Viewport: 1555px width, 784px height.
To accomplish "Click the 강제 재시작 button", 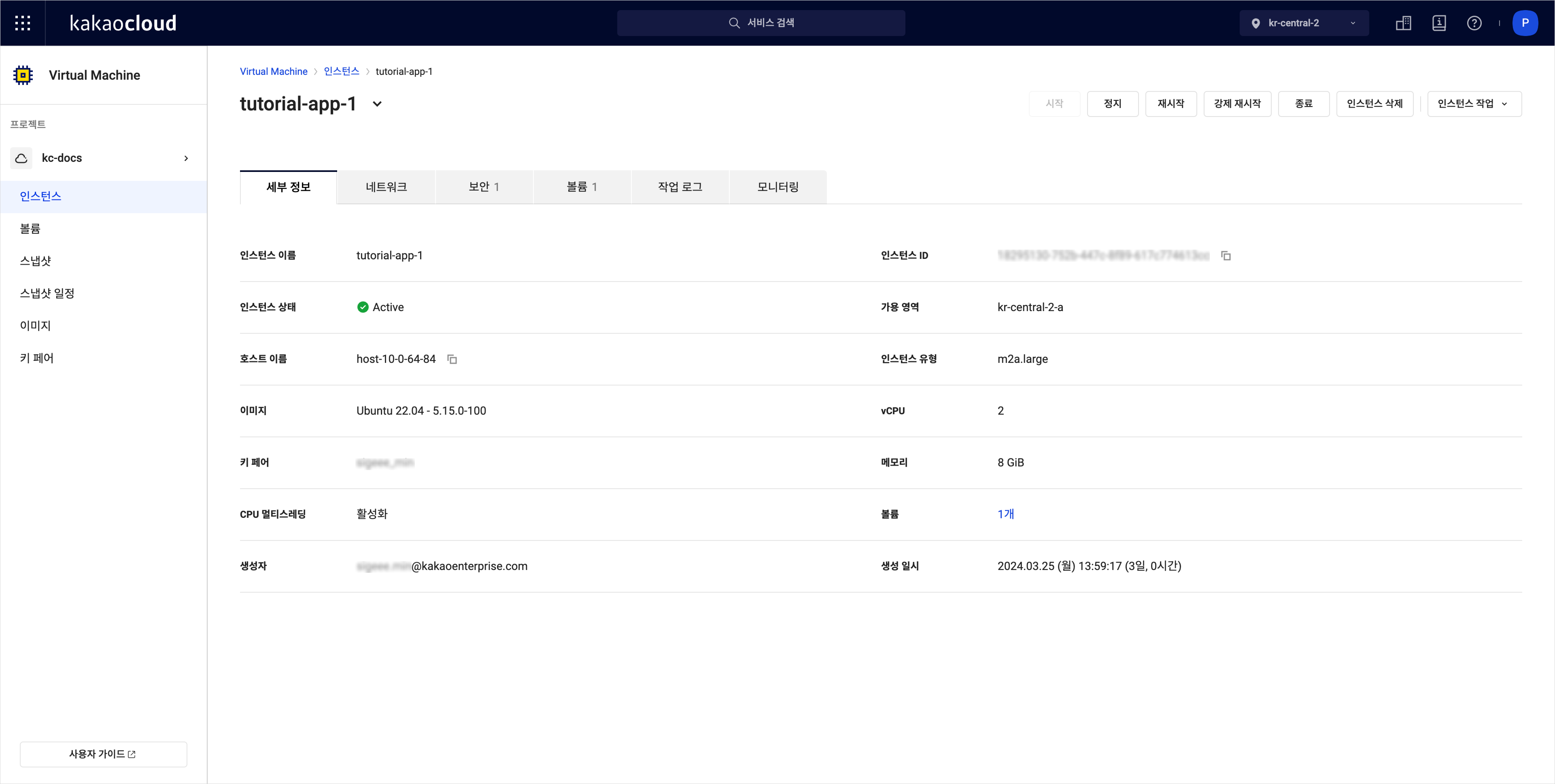I will [x=1237, y=104].
